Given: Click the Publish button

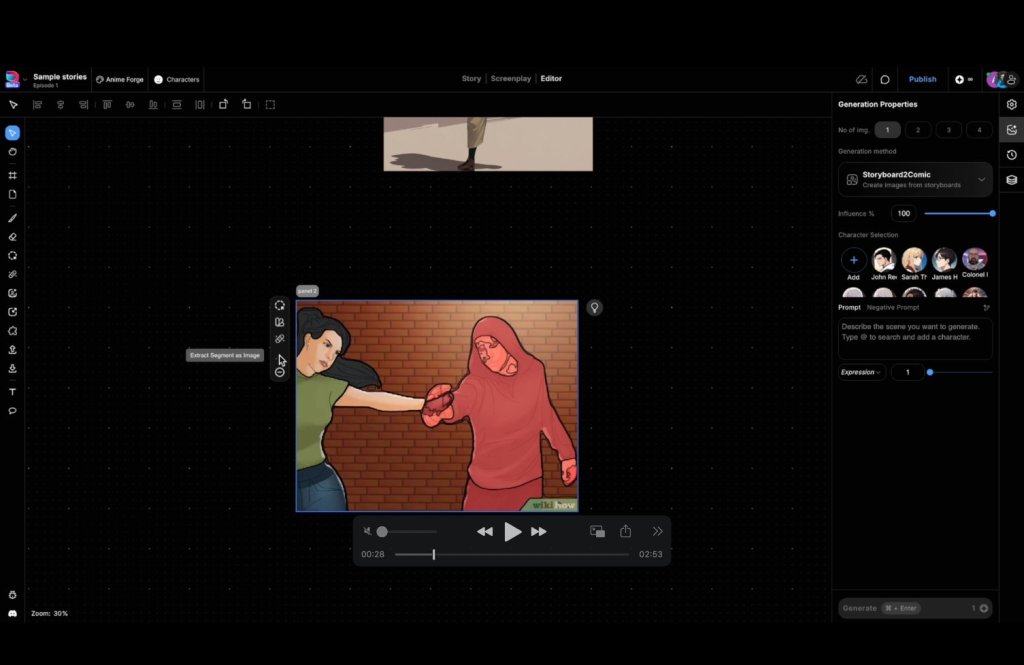Looking at the screenshot, I should 922,79.
